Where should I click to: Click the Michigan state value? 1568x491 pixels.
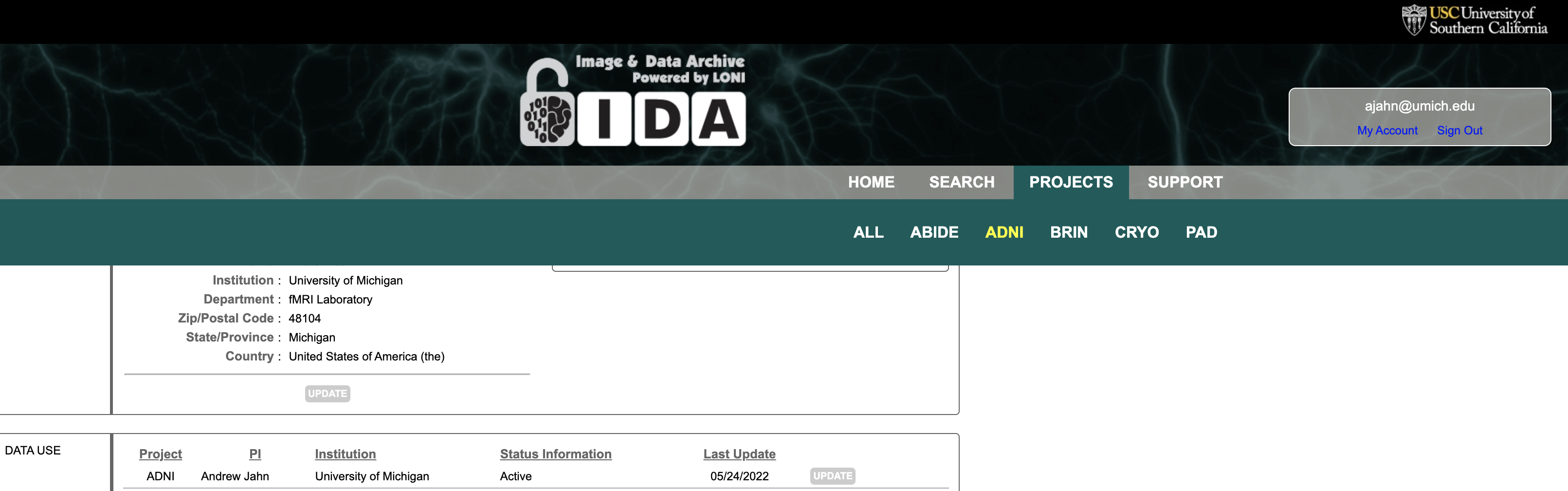pyautogui.click(x=311, y=338)
